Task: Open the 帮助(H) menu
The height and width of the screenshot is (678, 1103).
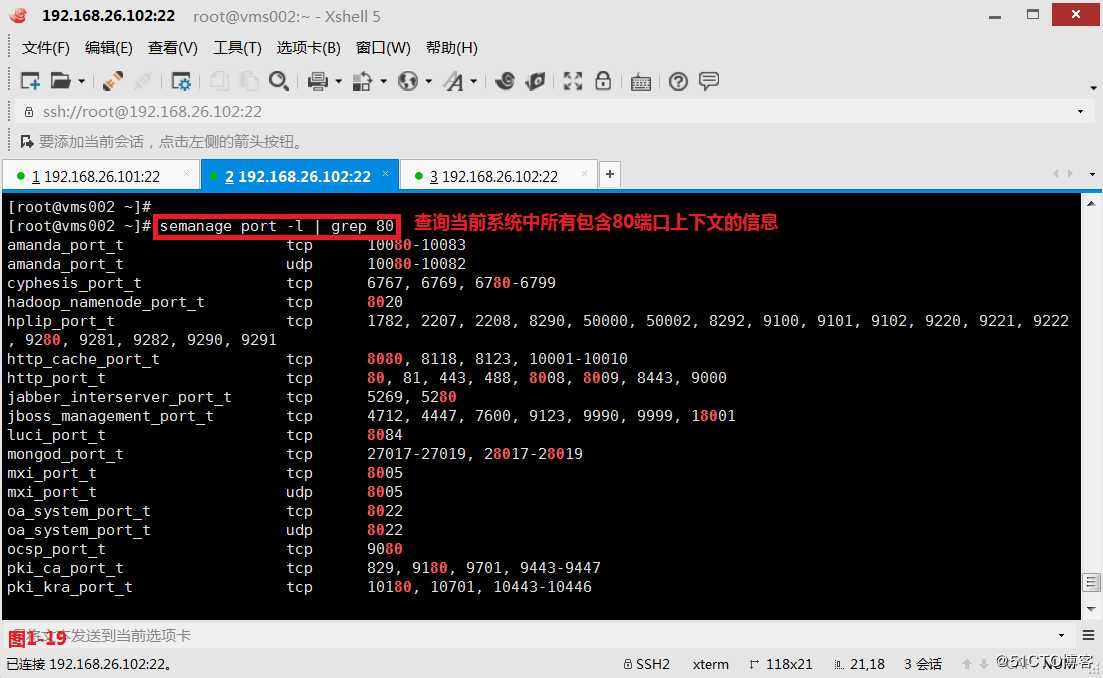Action: click(x=452, y=48)
